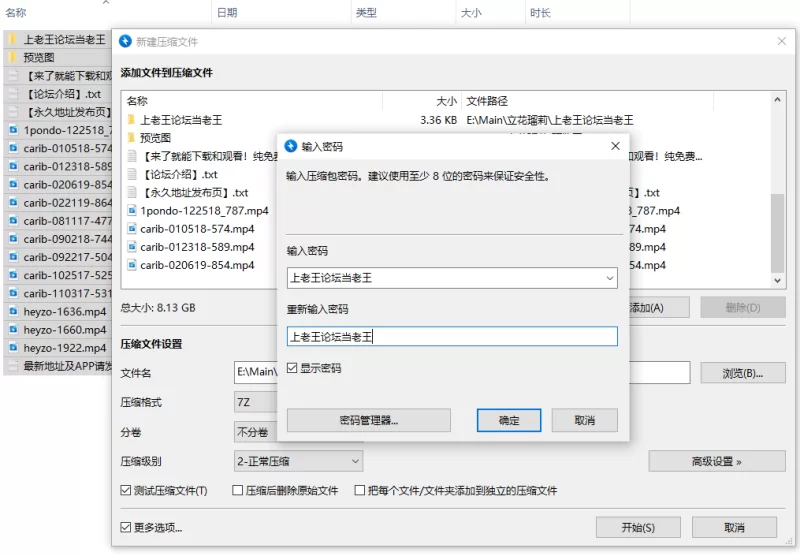Screen dimensions: 800x556
Task: Click heyzo-1922.mp4 file icon in Explorer
Action: [x=13, y=347]
